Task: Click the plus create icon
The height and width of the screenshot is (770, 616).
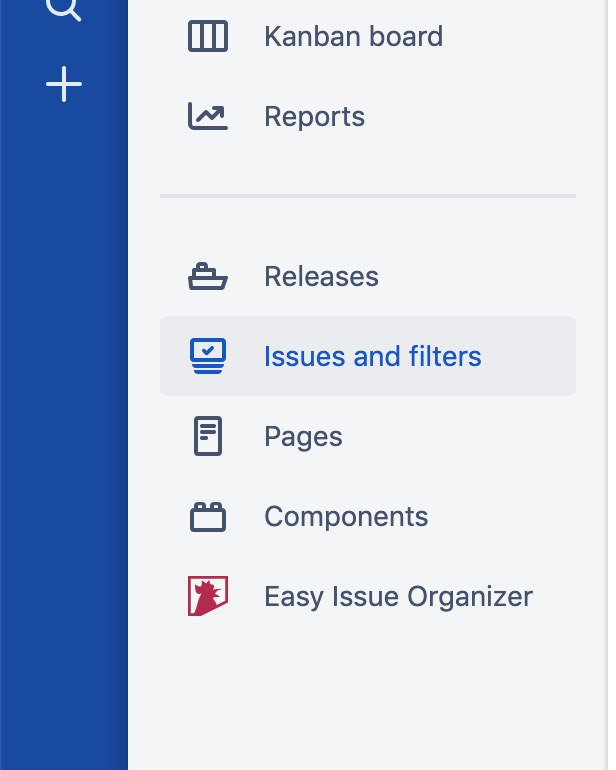Action: pyautogui.click(x=64, y=84)
